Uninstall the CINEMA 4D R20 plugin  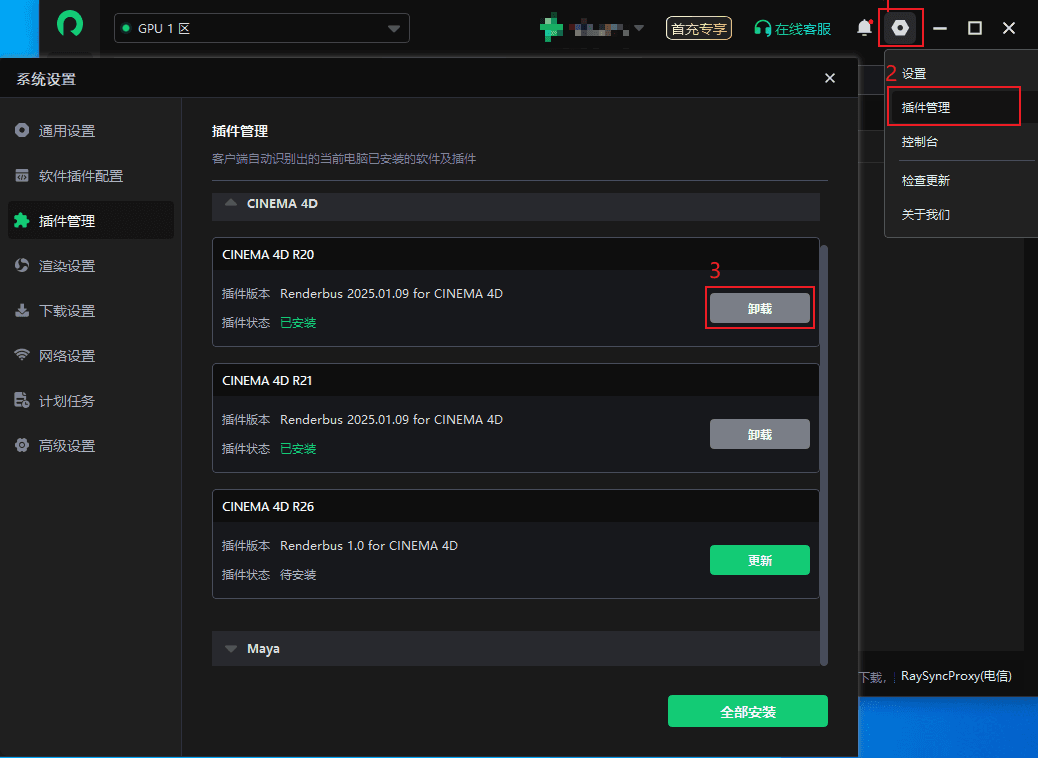pyautogui.click(x=759, y=308)
